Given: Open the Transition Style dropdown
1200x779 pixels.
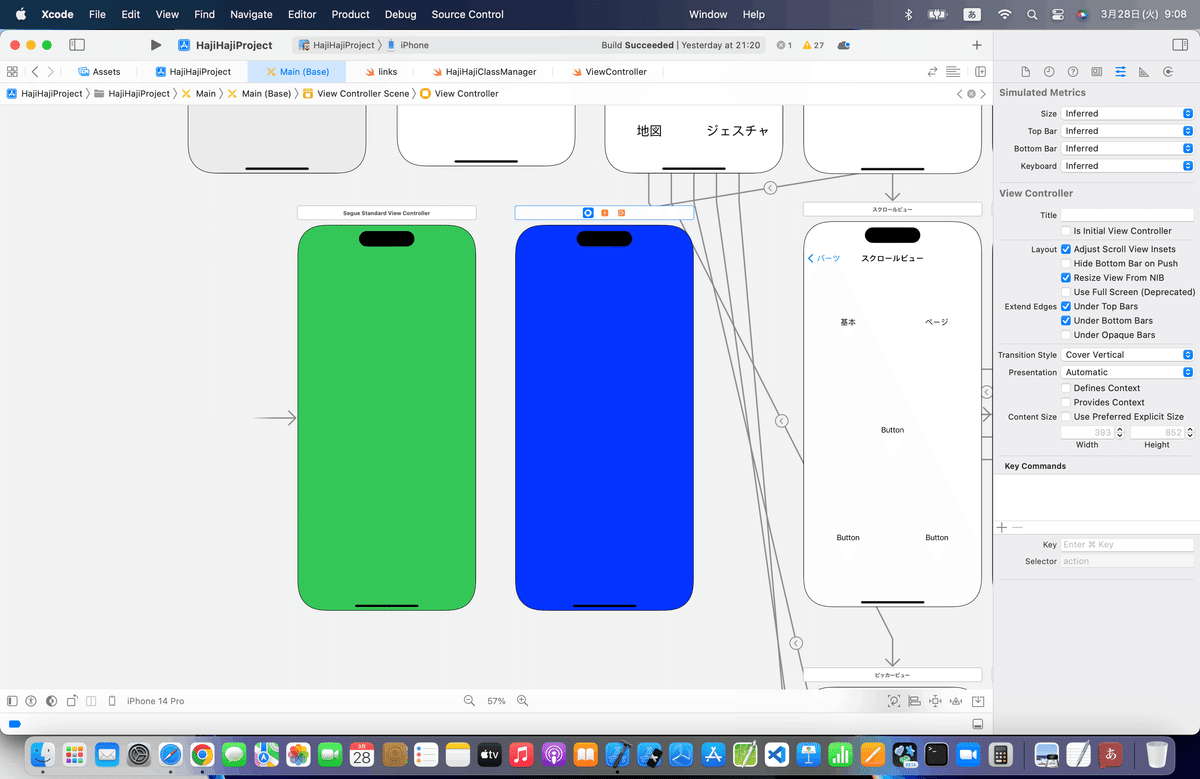Looking at the screenshot, I should pyautogui.click(x=1127, y=355).
